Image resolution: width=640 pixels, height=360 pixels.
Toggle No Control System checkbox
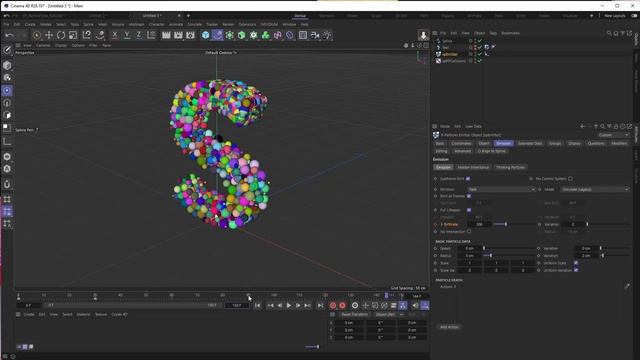pos(570,179)
